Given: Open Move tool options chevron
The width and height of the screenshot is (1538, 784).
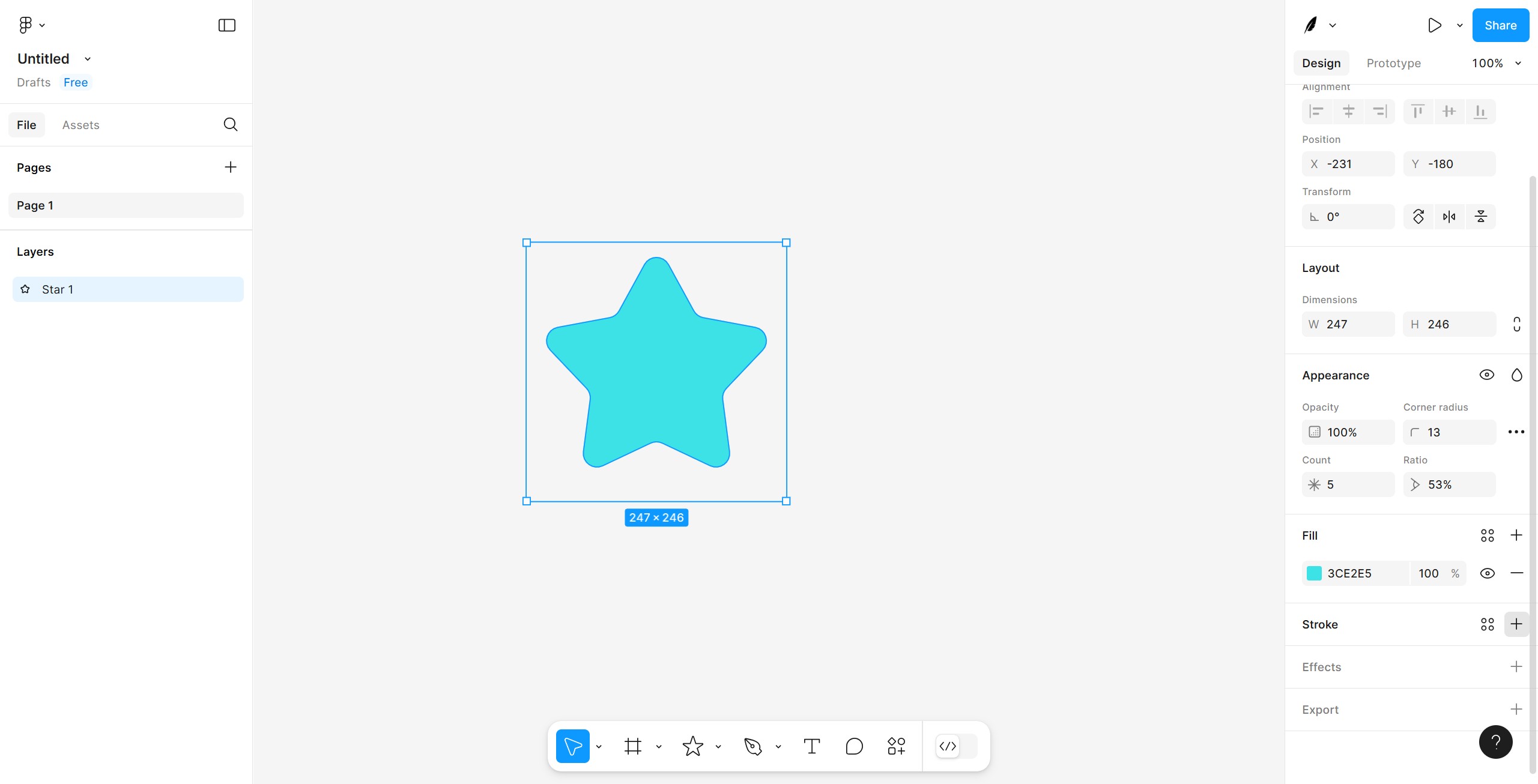Looking at the screenshot, I should (x=599, y=747).
